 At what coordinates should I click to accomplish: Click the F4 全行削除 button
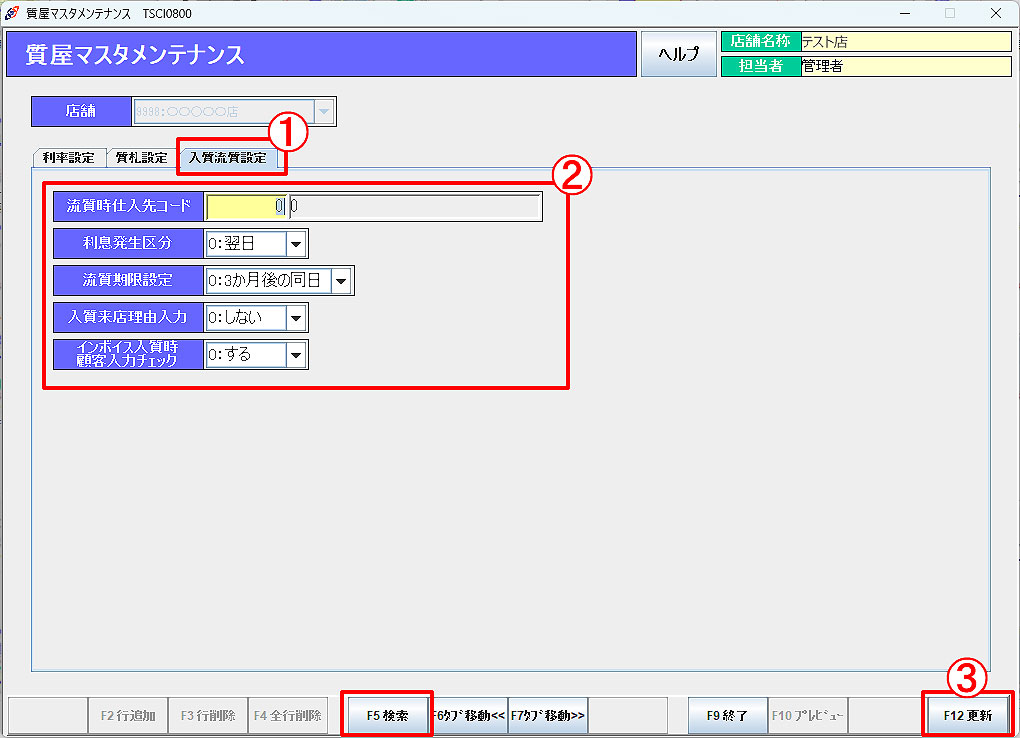click(288, 715)
